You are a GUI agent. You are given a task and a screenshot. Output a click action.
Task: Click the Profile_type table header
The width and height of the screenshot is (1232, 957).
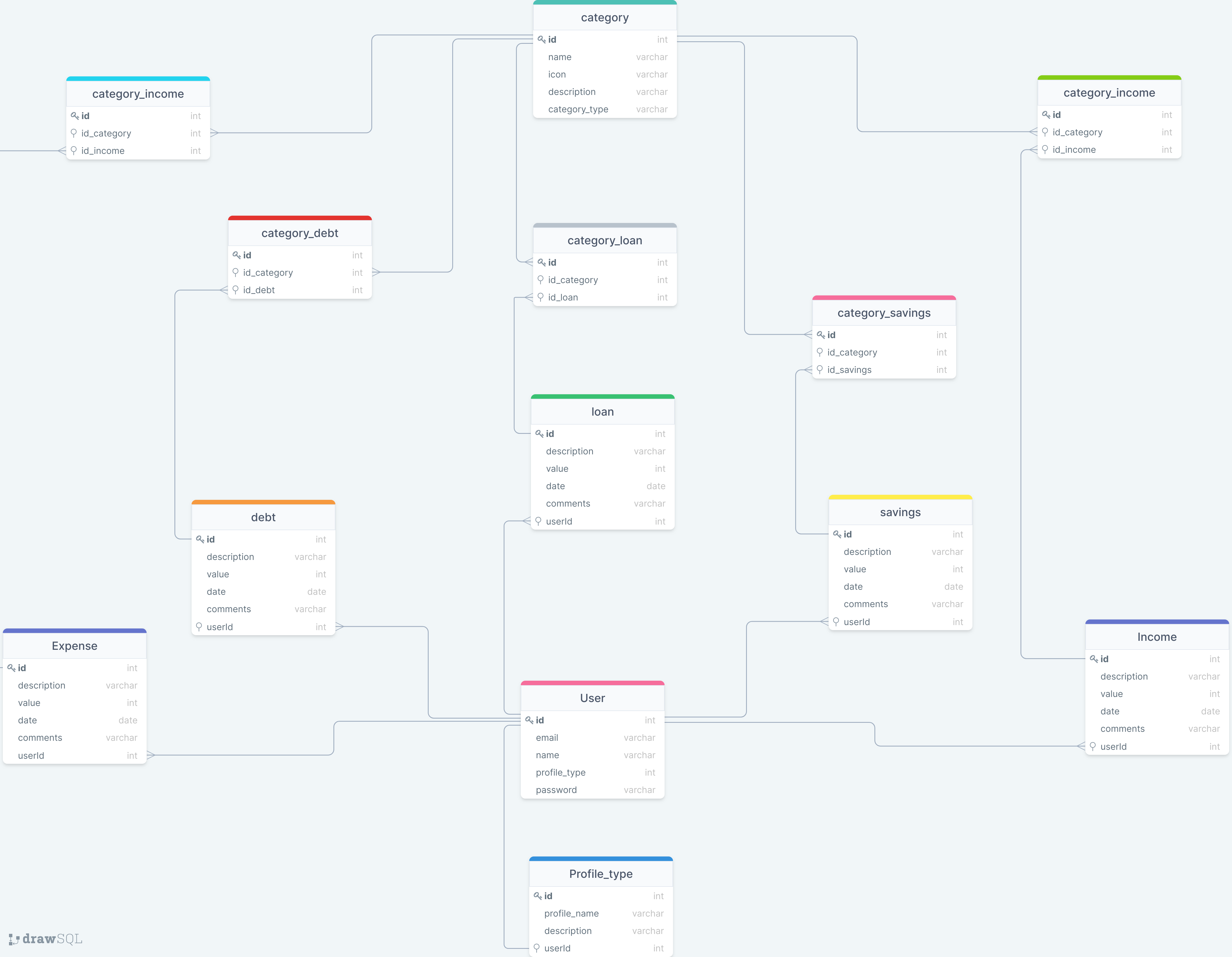pos(600,874)
